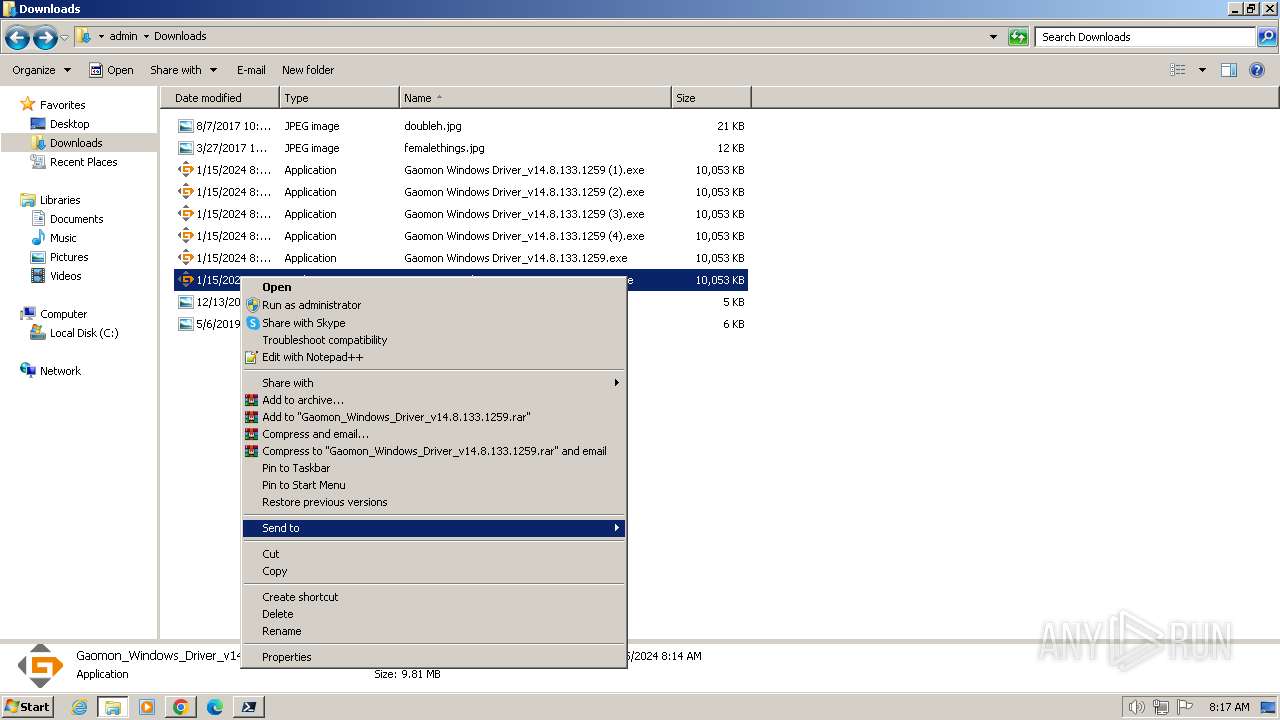The height and width of the screenshot is (720, 1280).
Task: Open Internet Explorer from taskbar
Action: pyautogui.click(x=80, y=707)
